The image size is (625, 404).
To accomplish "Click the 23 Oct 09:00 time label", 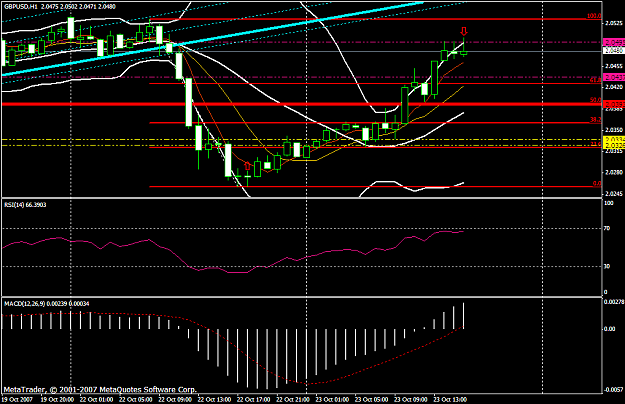I will [411, 399].
